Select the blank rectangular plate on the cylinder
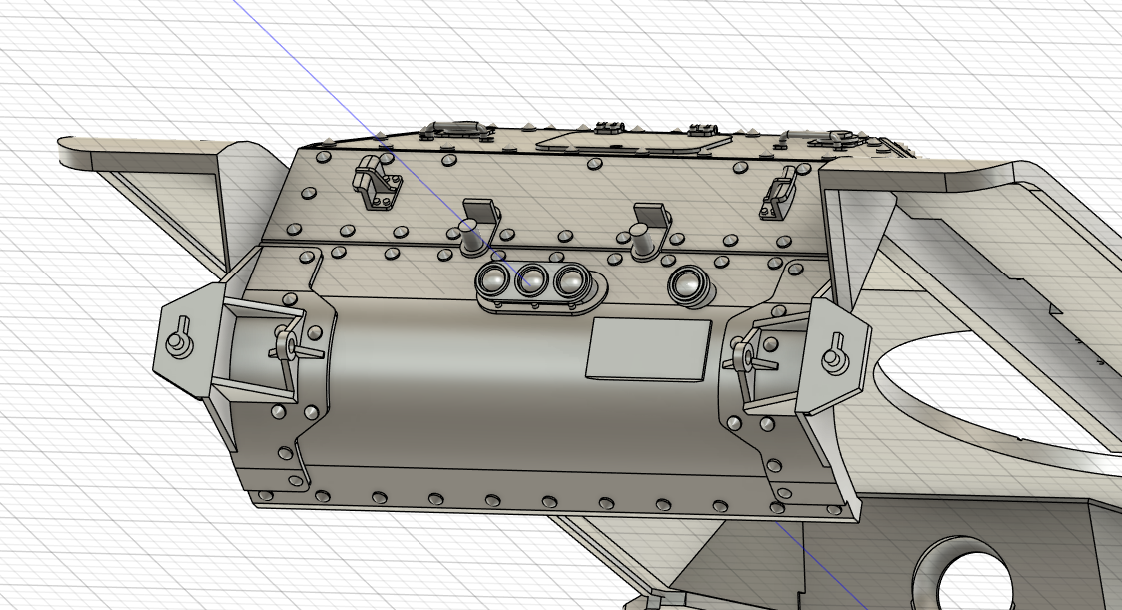Image resolution: width=1122 pixels, height=610 pixels. point(648,350)
